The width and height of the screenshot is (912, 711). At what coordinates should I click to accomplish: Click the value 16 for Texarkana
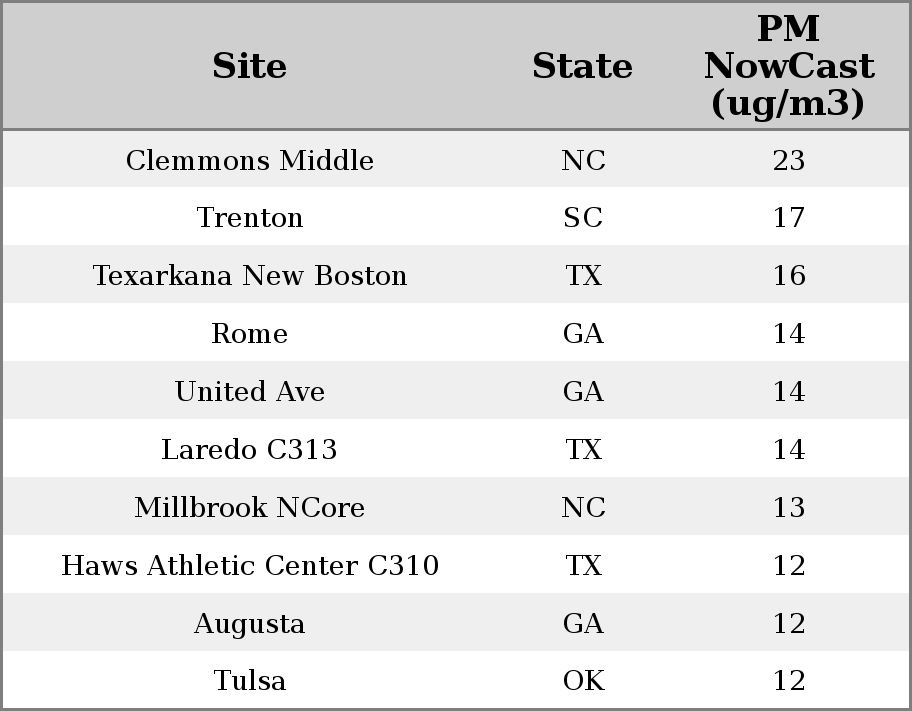[x=789, y=275]
